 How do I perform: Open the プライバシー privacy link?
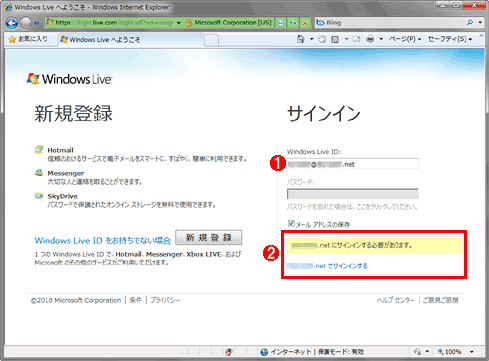click(165, 300)
